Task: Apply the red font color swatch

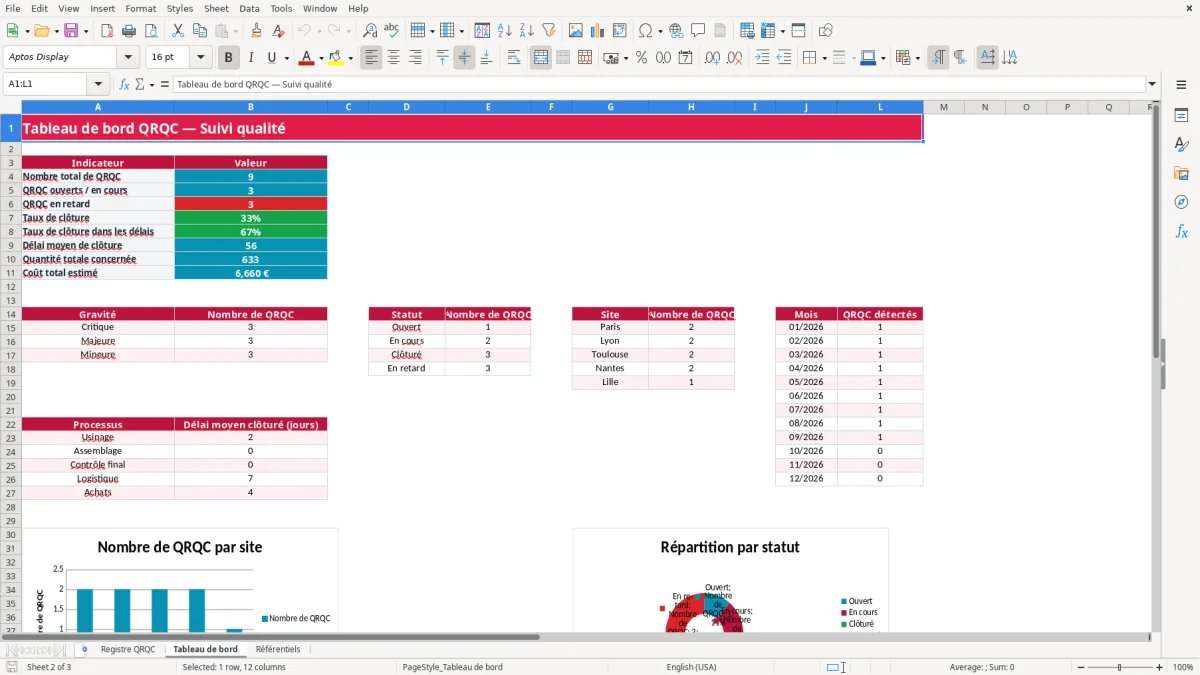Action: (x=306, y=58)
